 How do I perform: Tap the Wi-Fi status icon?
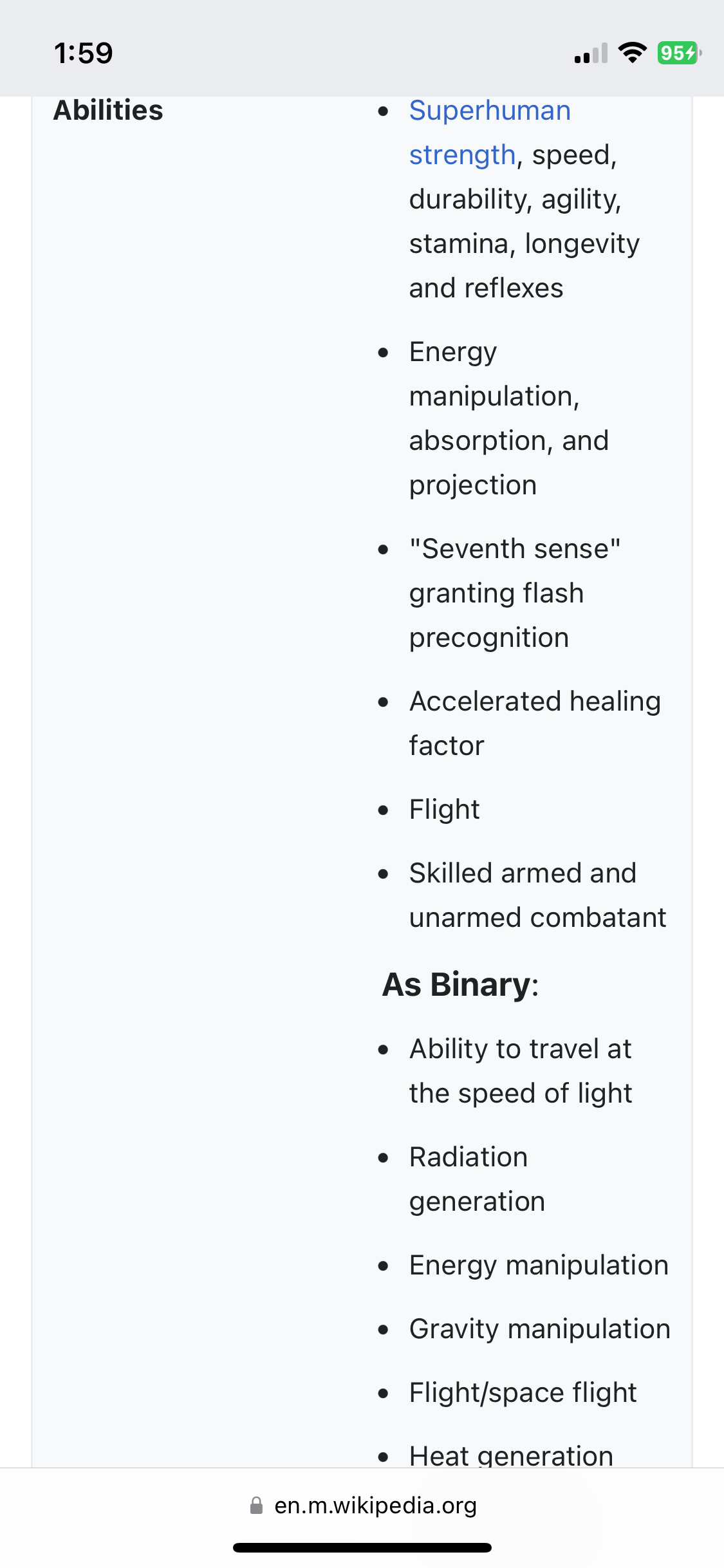pyautogui.click(x=632, y=53)
